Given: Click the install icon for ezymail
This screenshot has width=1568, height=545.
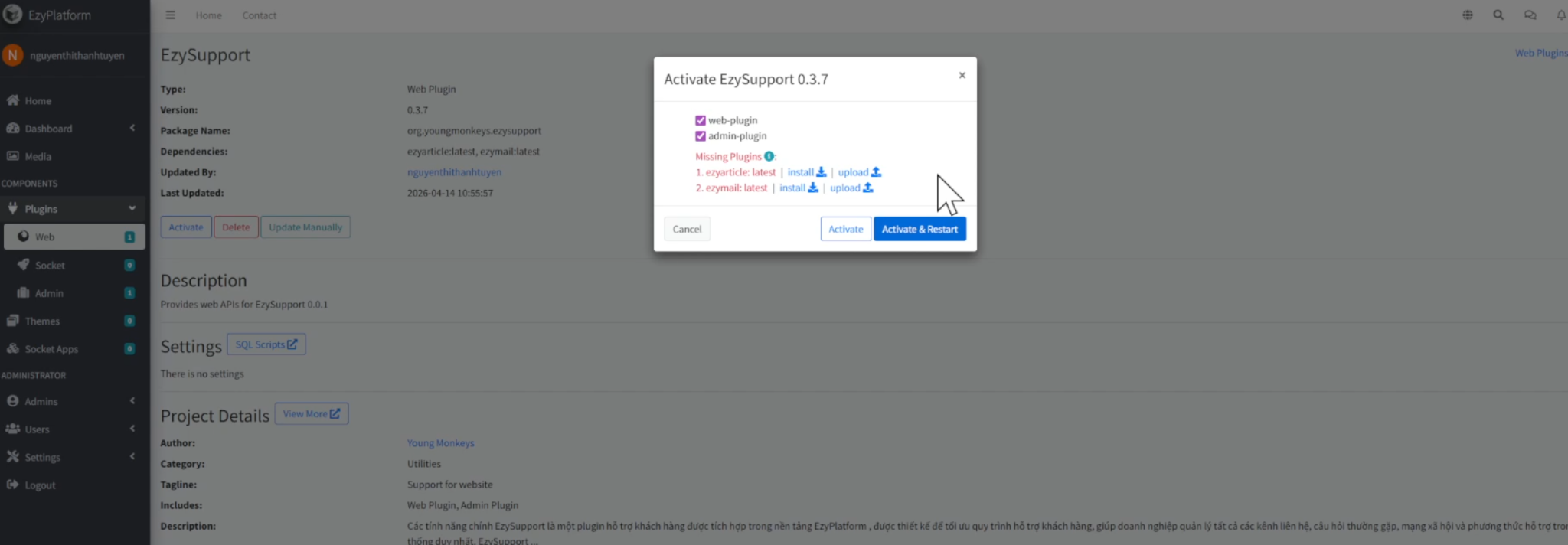Looking at the screenshot, I should pos(812,188).
